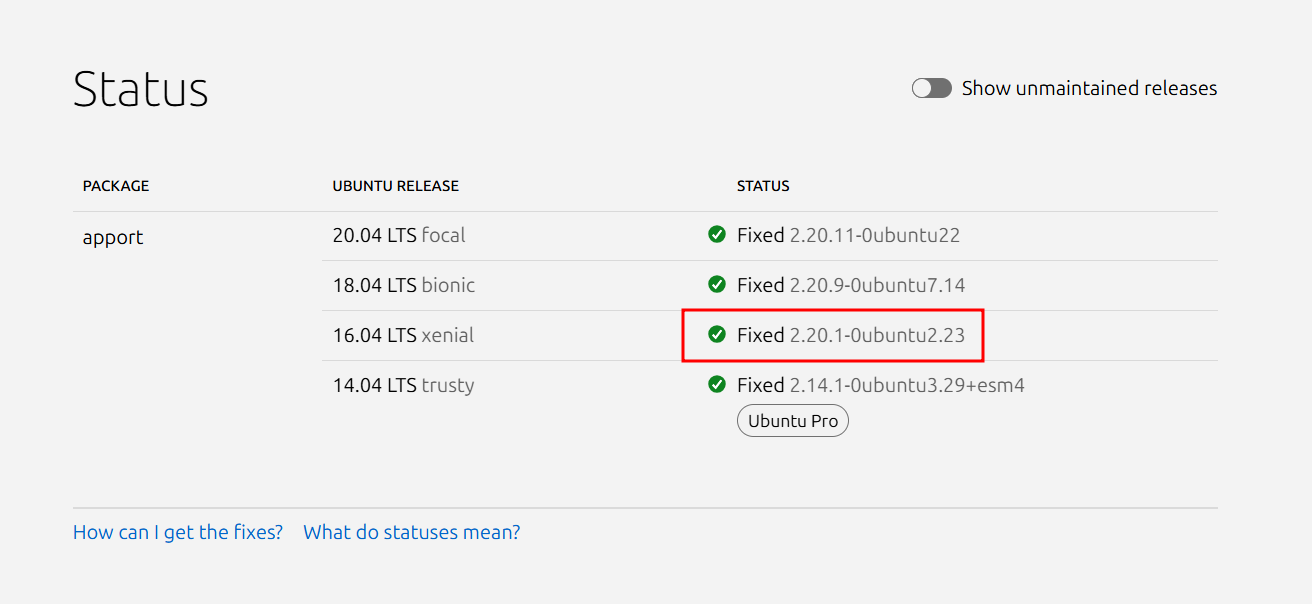Image resolution: width=1312 pixels, height=604 pixels.
Task: Click the PACKAGE column header
Action: point(116,186)
